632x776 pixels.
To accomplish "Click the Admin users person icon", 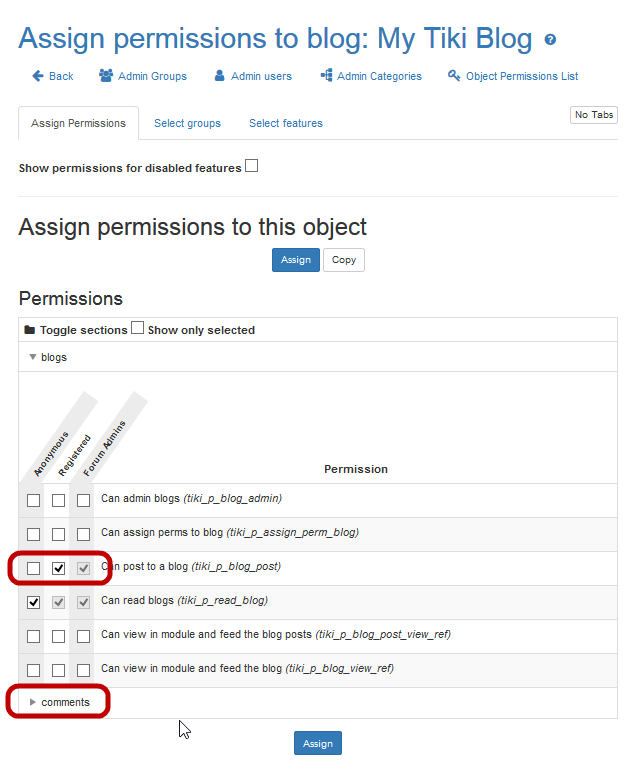I will (221, 76).
